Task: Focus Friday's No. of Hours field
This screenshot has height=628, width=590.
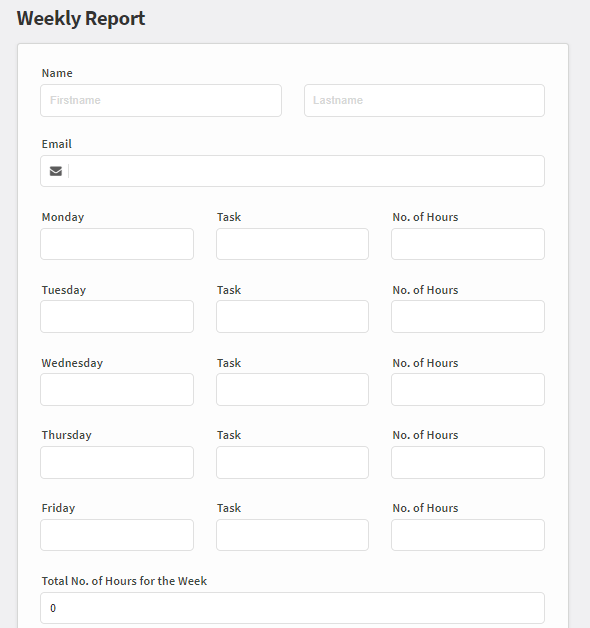Action: (x=468, y=535)
